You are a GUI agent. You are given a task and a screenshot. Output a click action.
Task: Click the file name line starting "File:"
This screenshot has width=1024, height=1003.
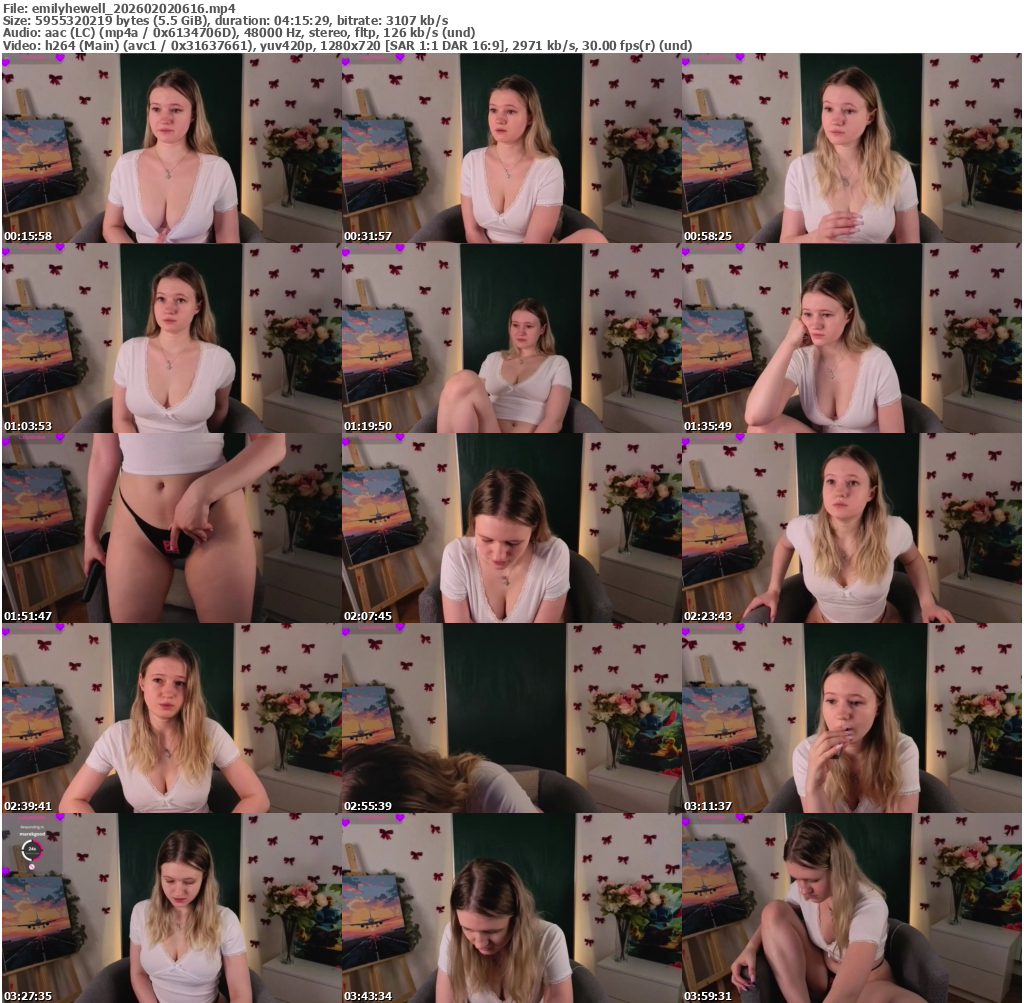[119, 8]
